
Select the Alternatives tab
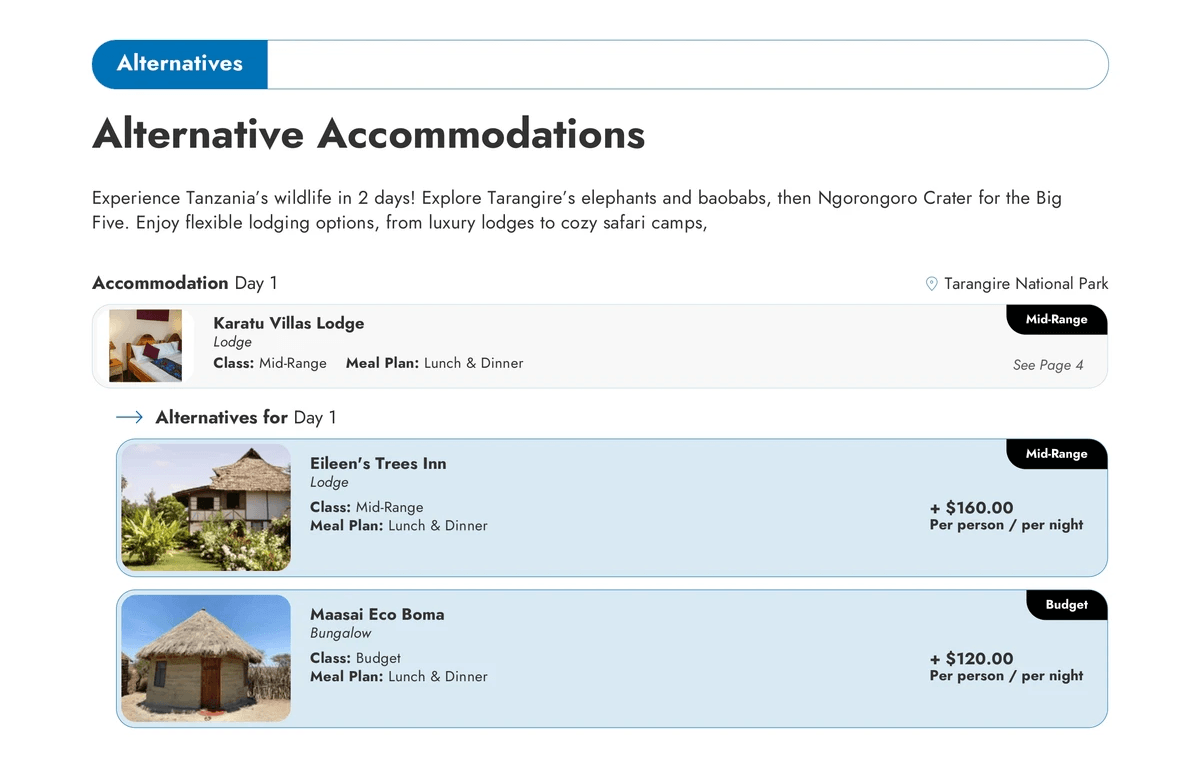[180, 64]
